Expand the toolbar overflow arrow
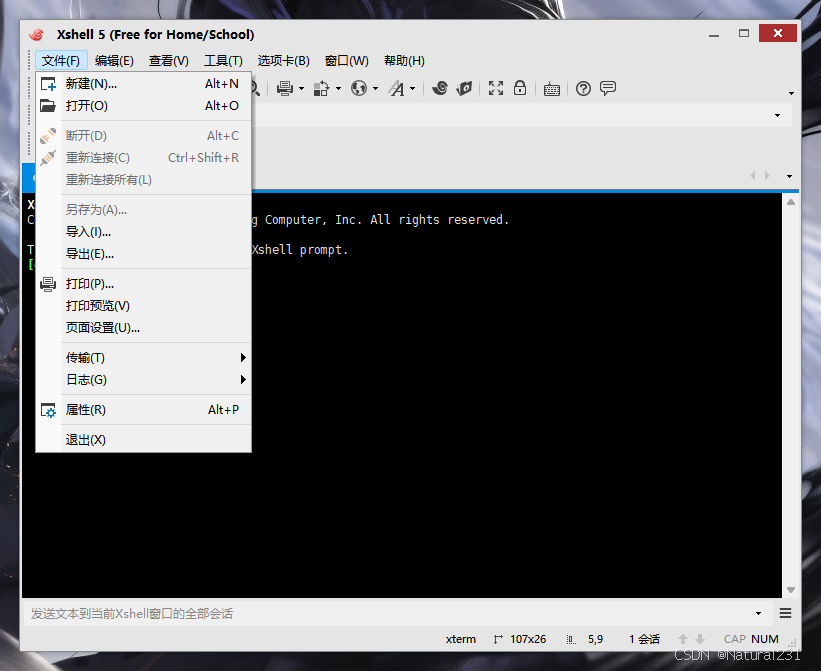The width and height of the screenshot is (821, 671). click(x=791, y=93)
